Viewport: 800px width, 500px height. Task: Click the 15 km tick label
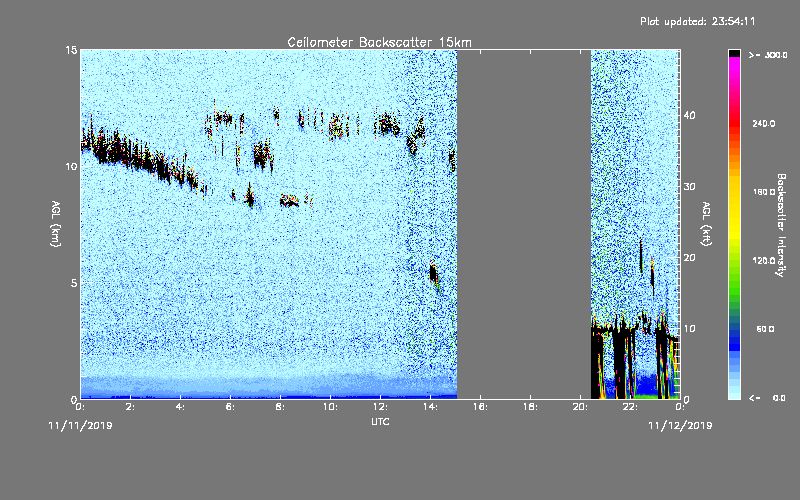pos(71,50)
